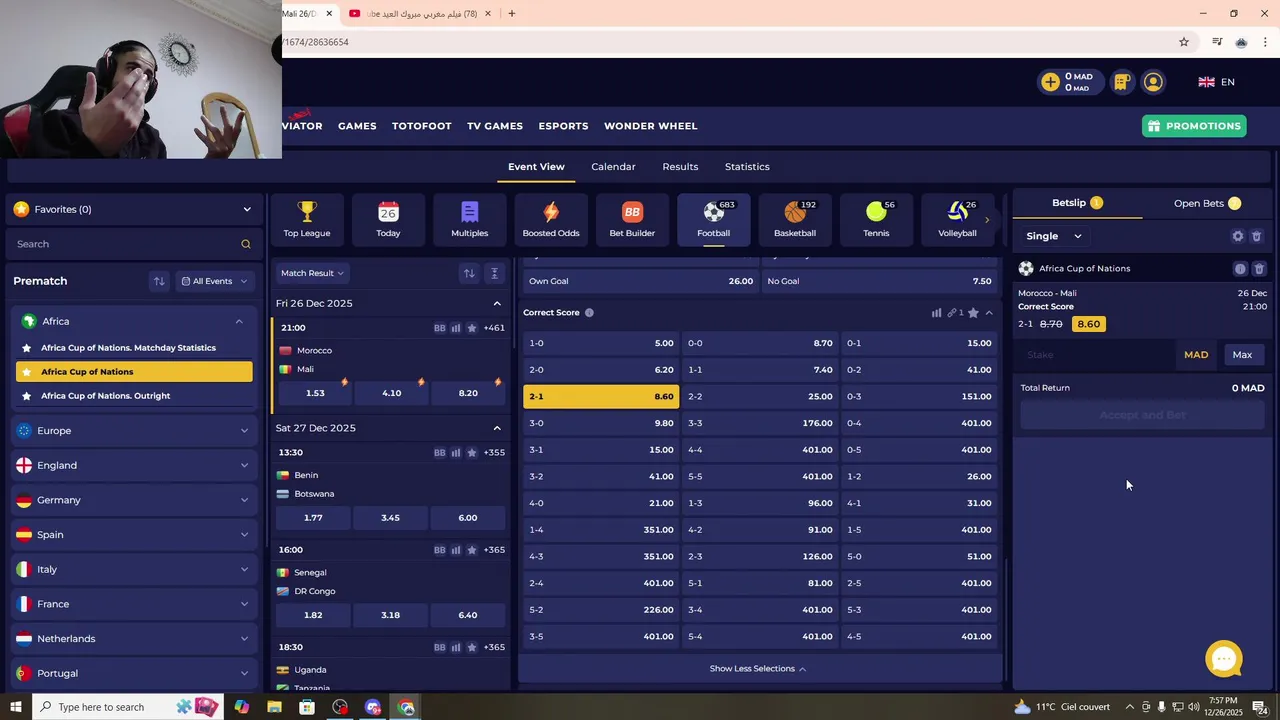Collapse Sat 27 Dec 2025 group
The image size is (1280, 720).
click(x=497, y=428)
